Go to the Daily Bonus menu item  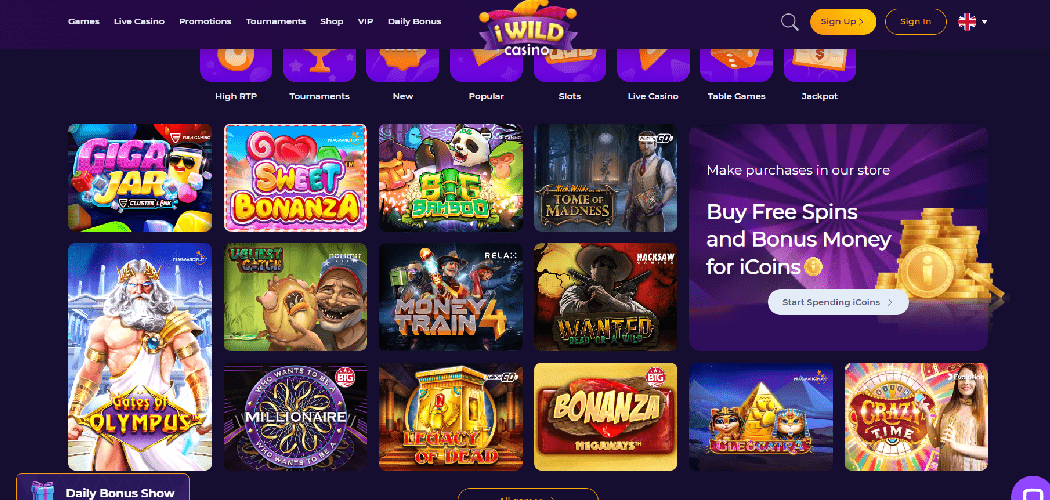(415, 21)
